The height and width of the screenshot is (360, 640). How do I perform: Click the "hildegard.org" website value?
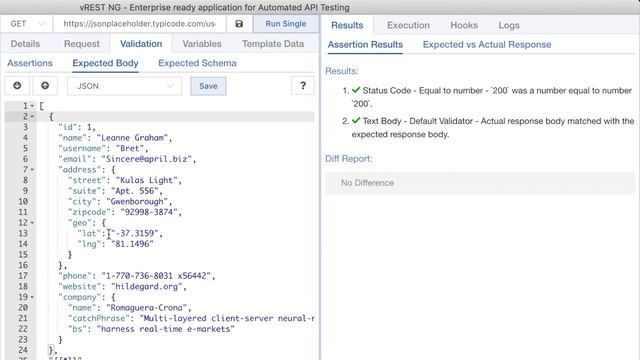147,287
